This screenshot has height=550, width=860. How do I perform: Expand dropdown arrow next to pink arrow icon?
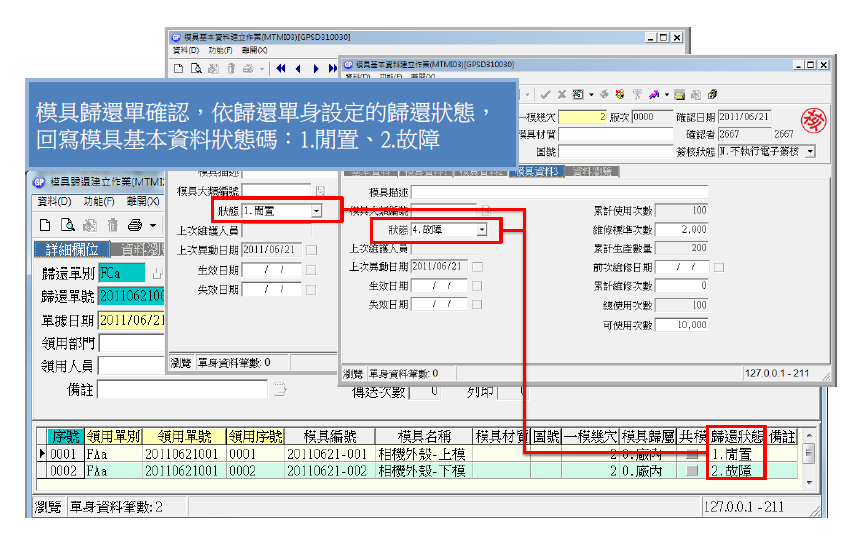667,94
